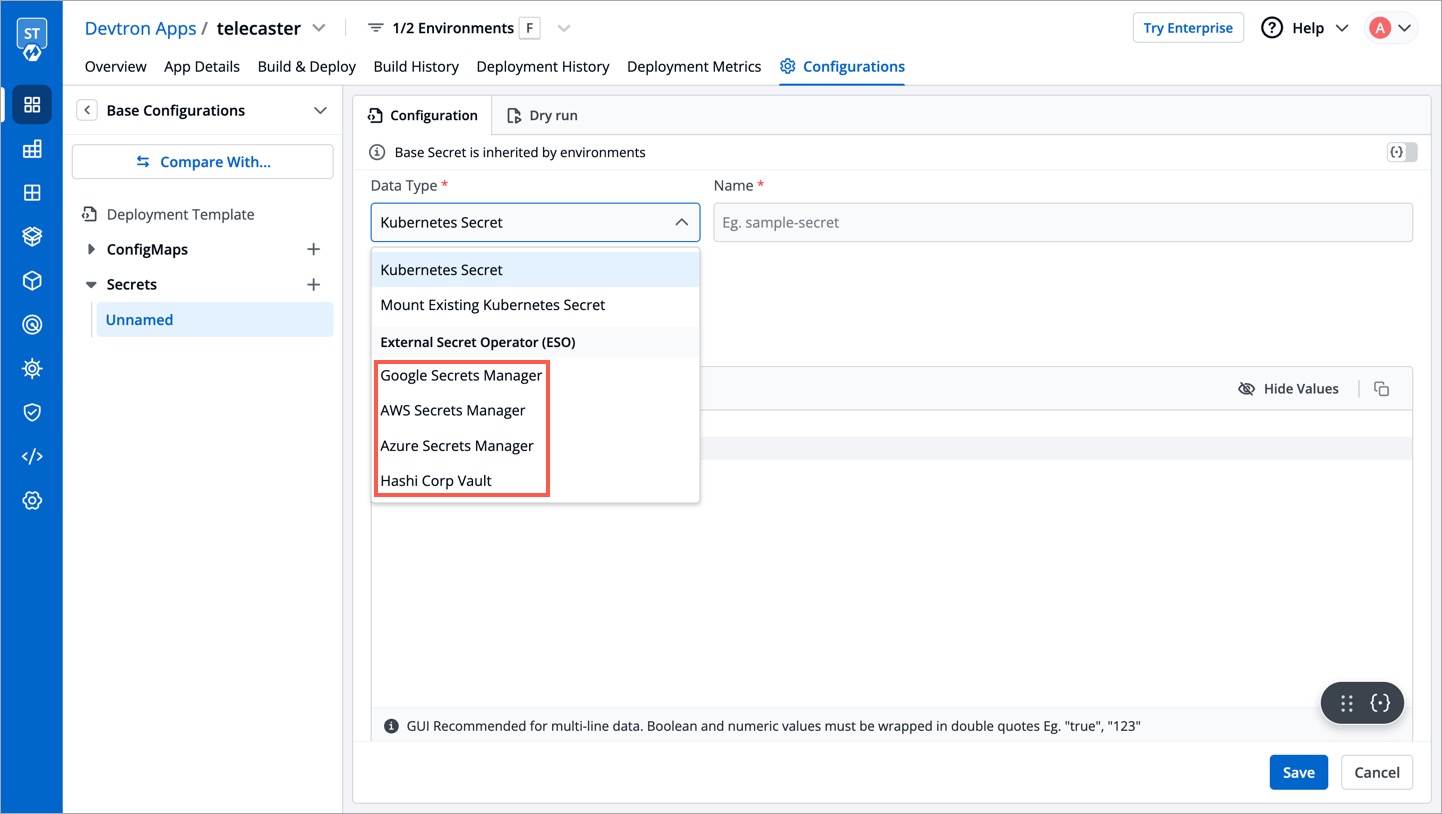Screen dimensions: 1442x814
Task: Click the code brackets icon in sidebar
Action: coord(32,456)
